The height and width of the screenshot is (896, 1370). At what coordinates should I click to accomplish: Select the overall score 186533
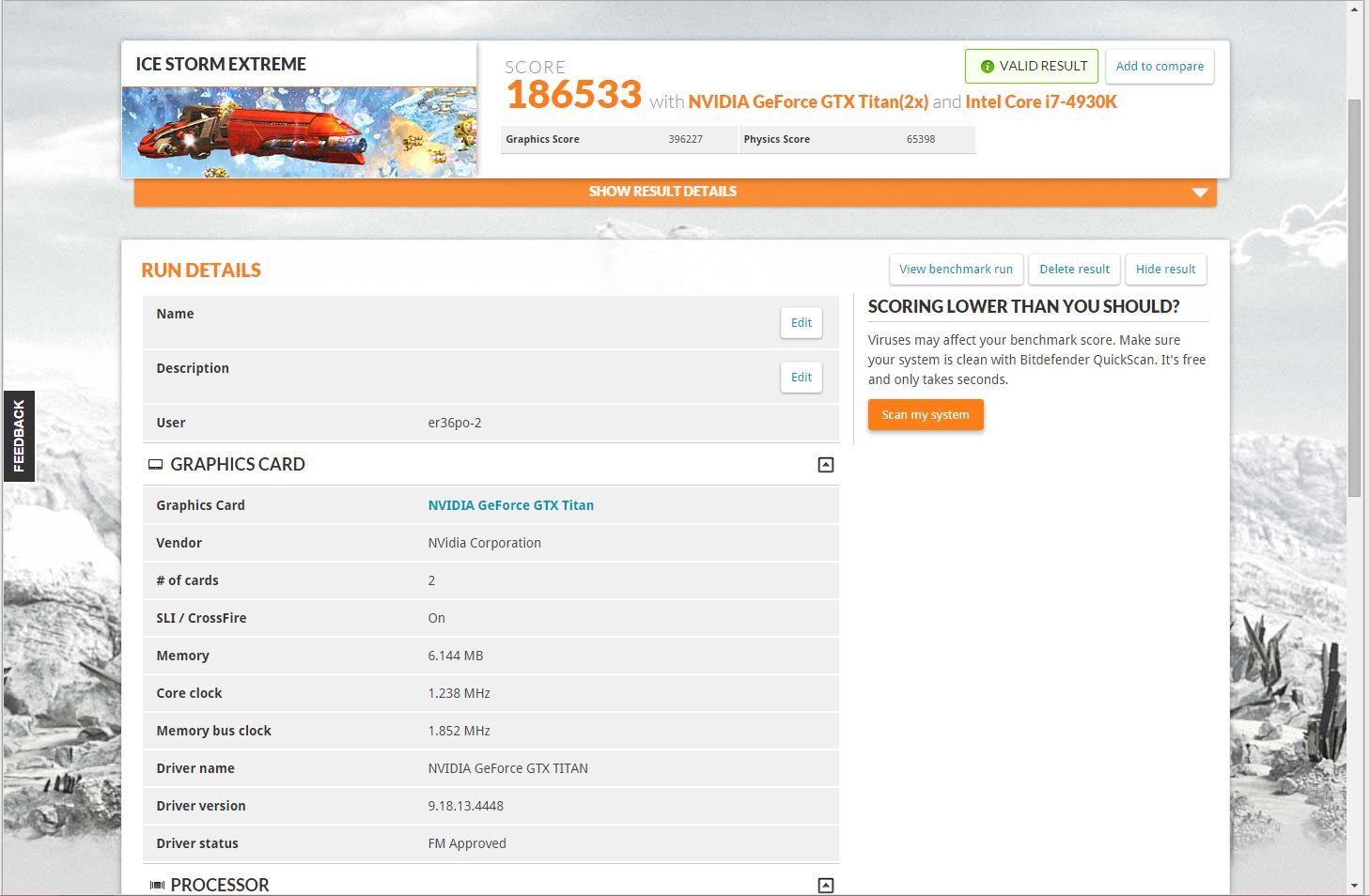point(574,95)
